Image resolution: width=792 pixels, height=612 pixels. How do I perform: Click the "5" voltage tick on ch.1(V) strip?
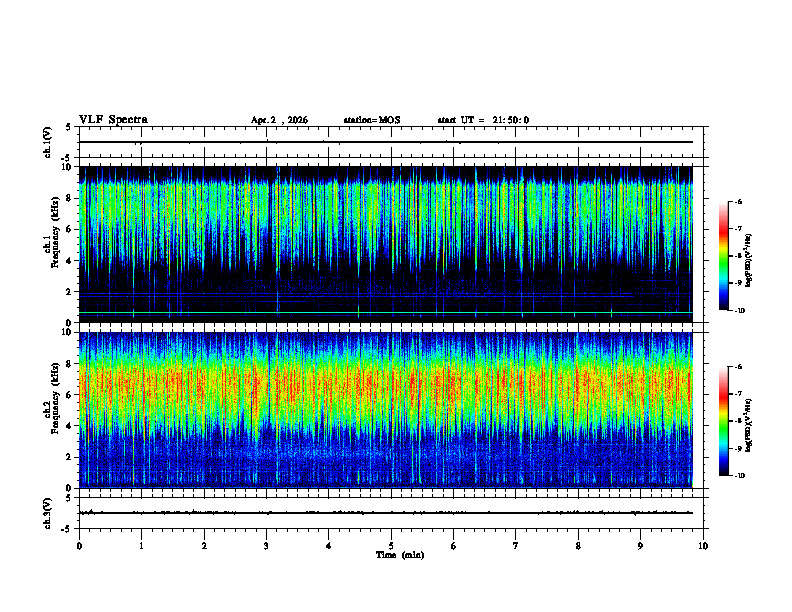point(69,127)
